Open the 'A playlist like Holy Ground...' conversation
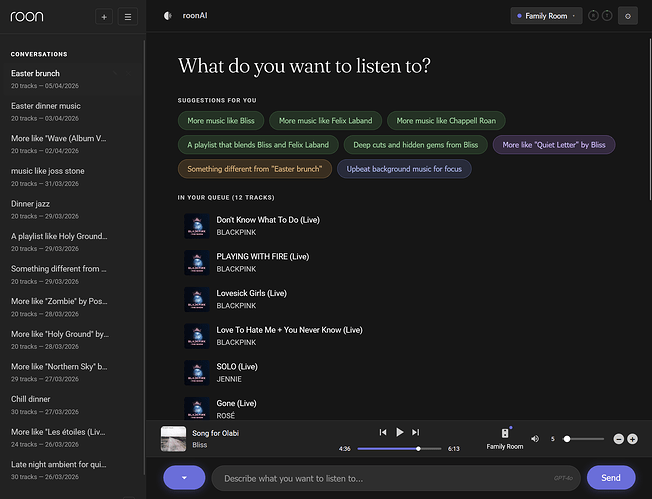This screenshot has height=499, width=652. [x=72, y=242]
